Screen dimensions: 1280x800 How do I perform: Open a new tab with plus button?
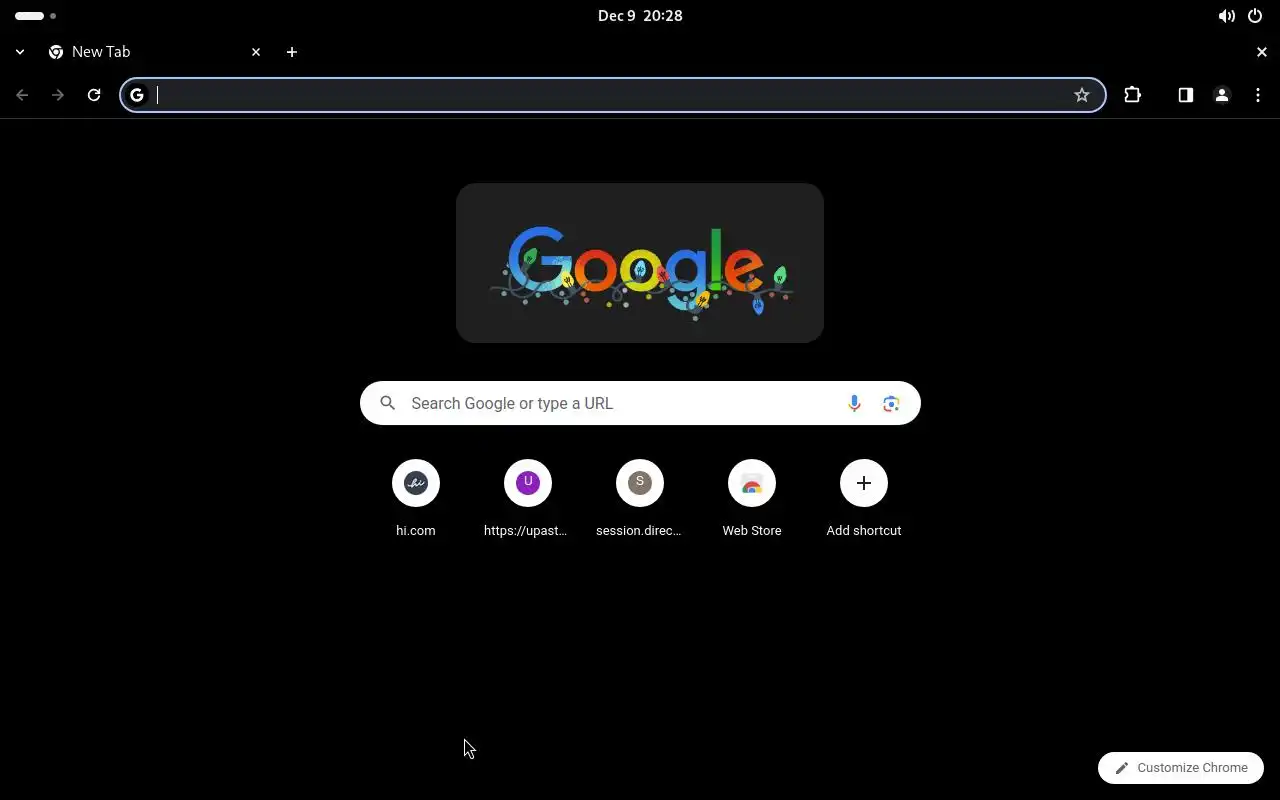pyautogui.click(x=291, y=52)
